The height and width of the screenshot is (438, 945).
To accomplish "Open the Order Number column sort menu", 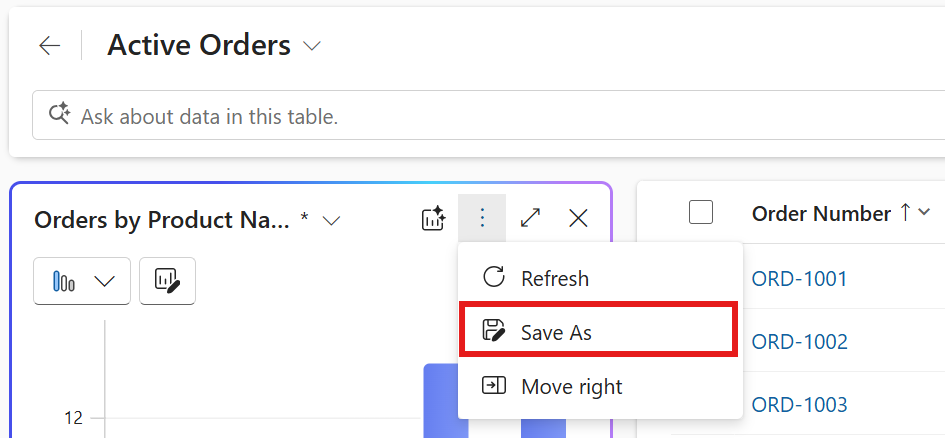I will tap(924, 212).
